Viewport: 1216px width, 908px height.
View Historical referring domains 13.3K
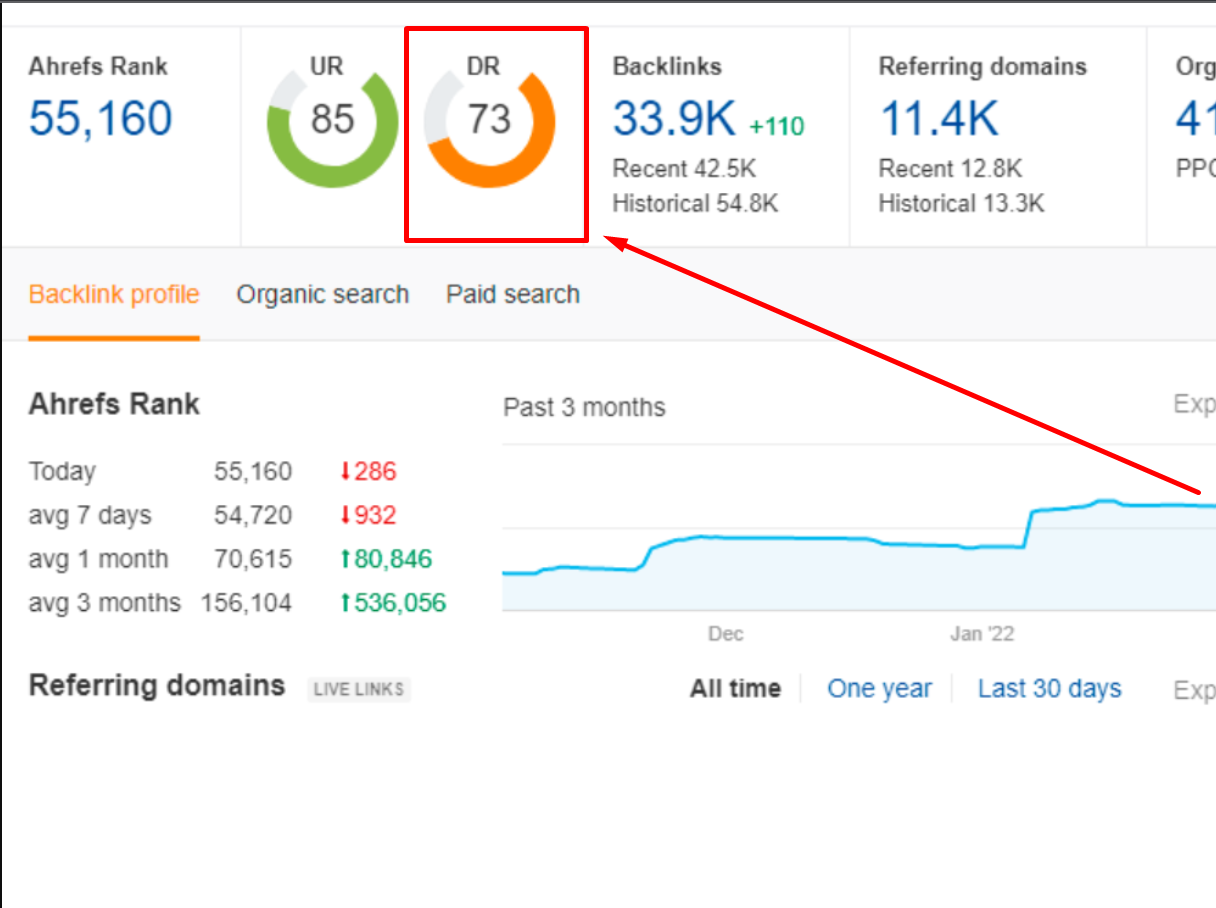click(x=961, y=203)
